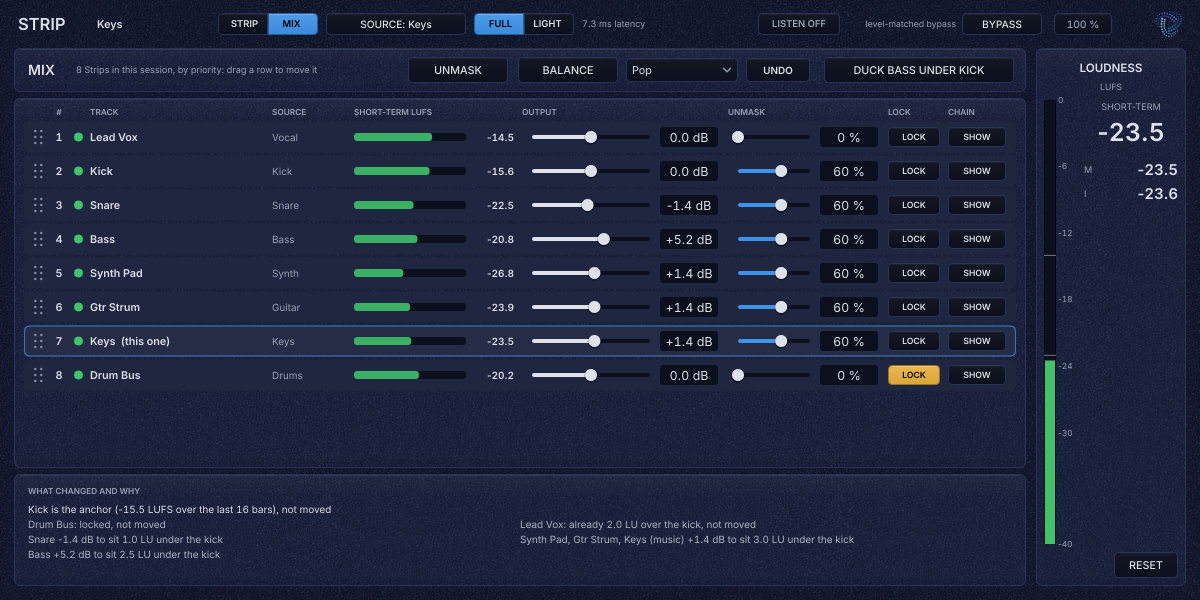Reset the loudness meter
The width and height of the screenshot is (1200, 600).
[x=1146, y=565]
